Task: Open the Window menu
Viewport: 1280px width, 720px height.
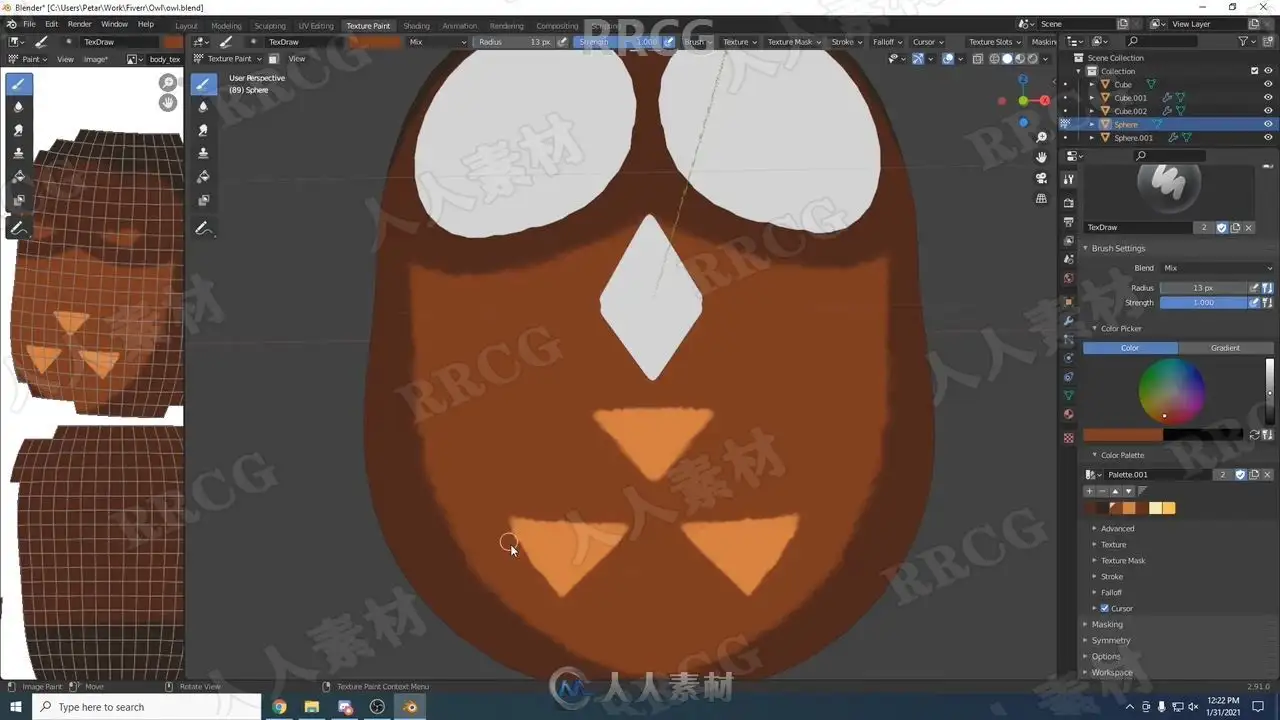Action: coord(115,24)
